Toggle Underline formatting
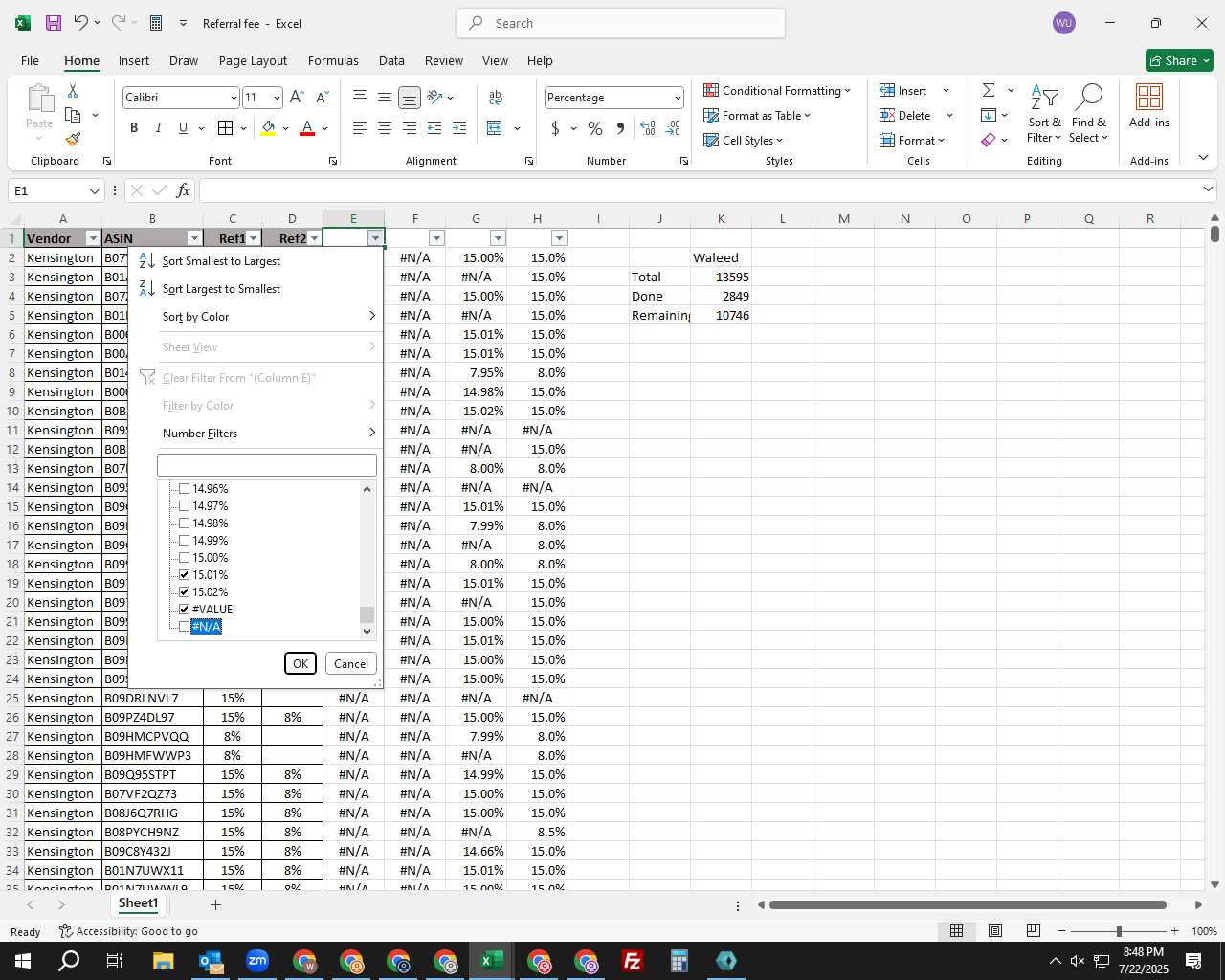The height and width of the screenshot is (980, 1225). 183,128
